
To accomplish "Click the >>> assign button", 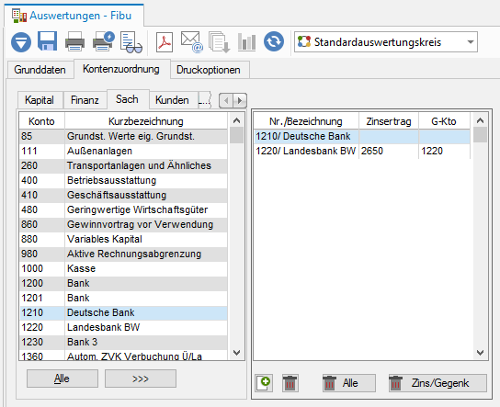I will [140, 378].
